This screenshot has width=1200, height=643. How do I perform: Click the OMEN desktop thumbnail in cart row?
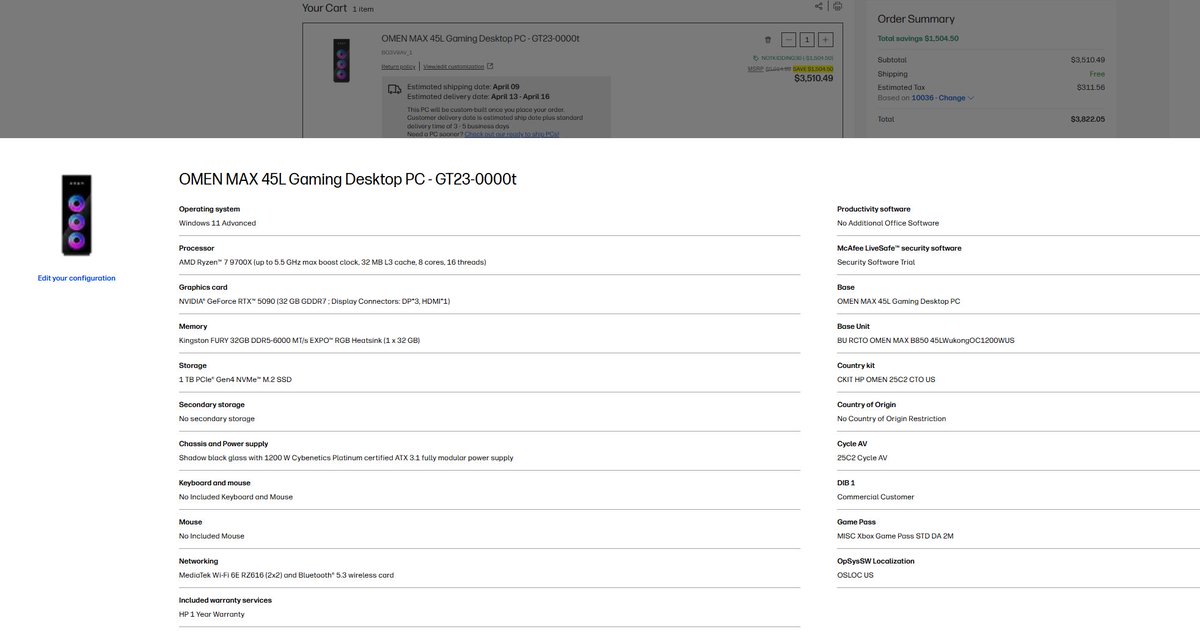[x=342, y=60]
